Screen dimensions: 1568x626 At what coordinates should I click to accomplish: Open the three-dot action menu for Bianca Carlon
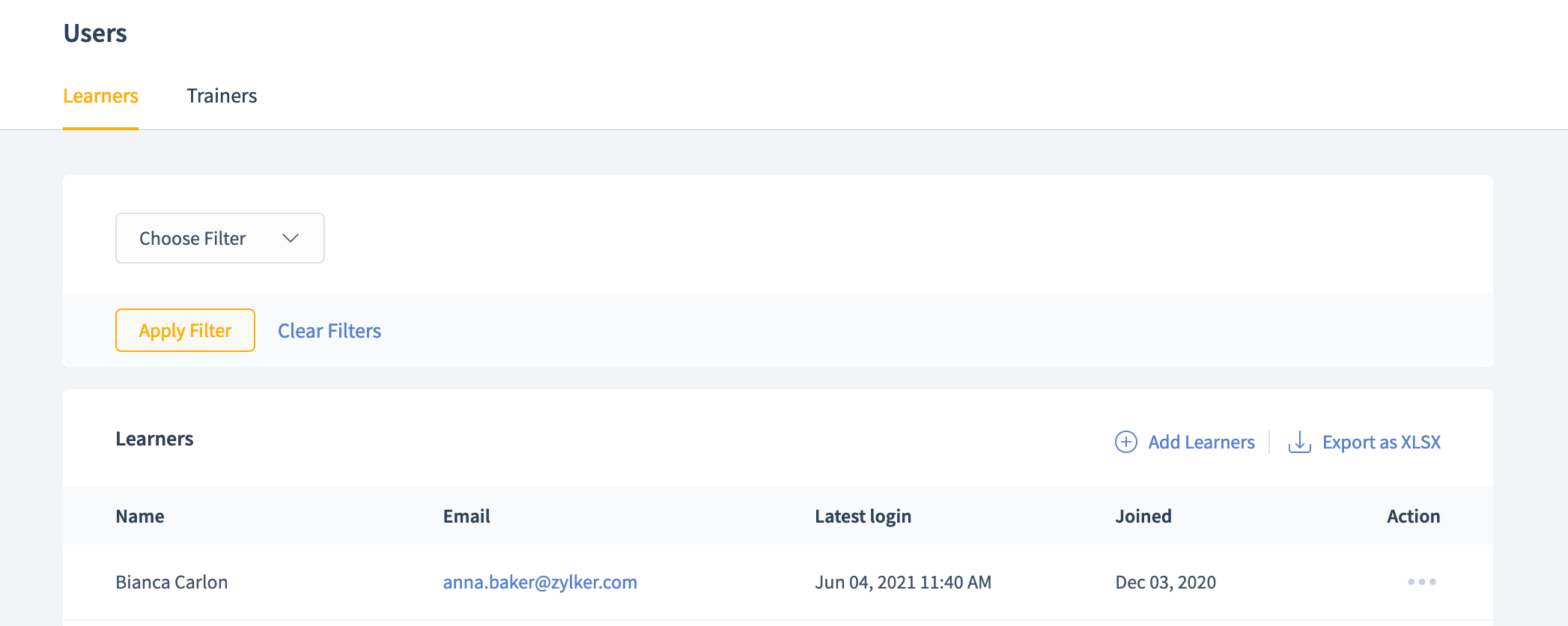[1421, 582]
